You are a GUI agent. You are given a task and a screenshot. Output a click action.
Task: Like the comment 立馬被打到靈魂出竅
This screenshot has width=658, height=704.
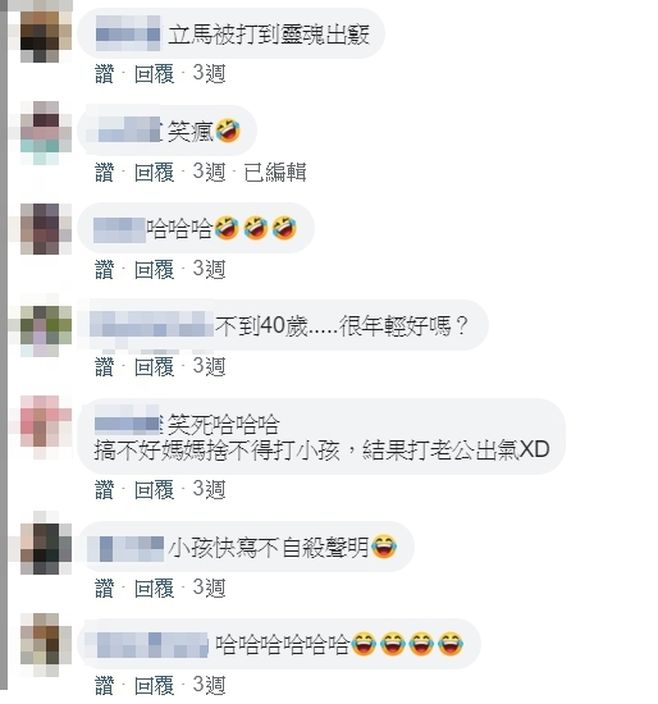point(104,74)
